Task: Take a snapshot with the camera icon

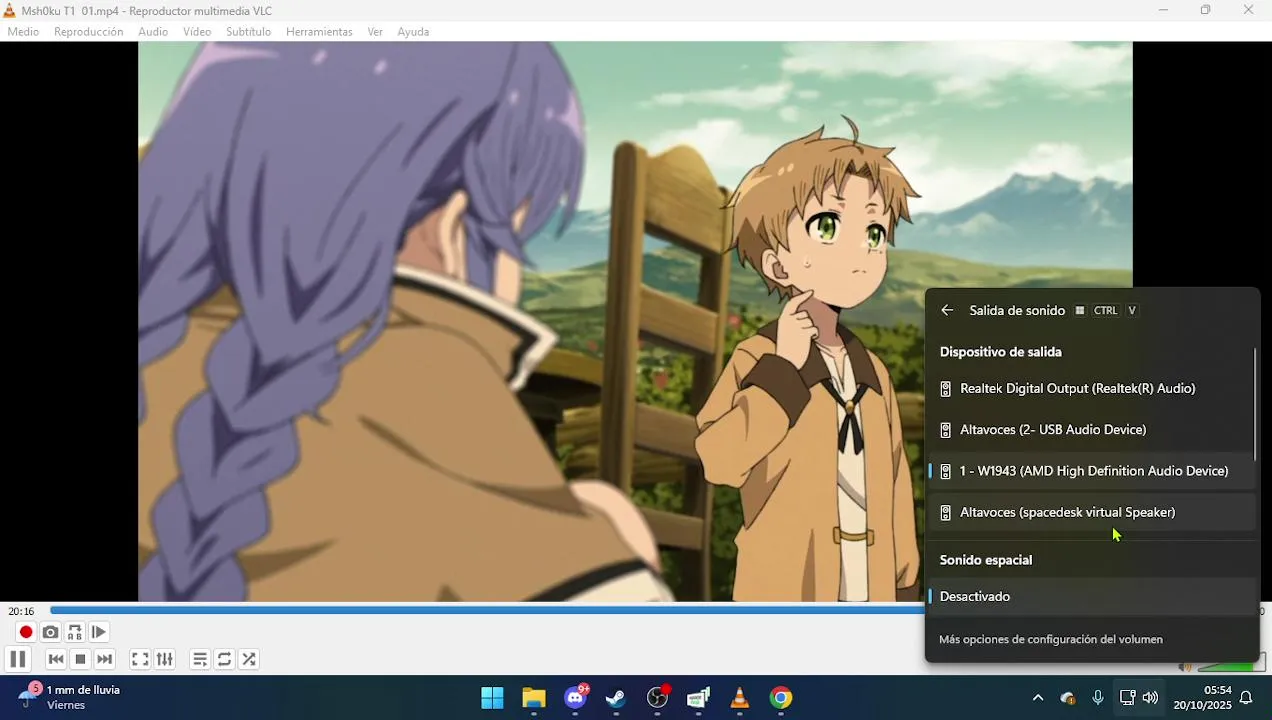Action: click(x=50, y=632)
